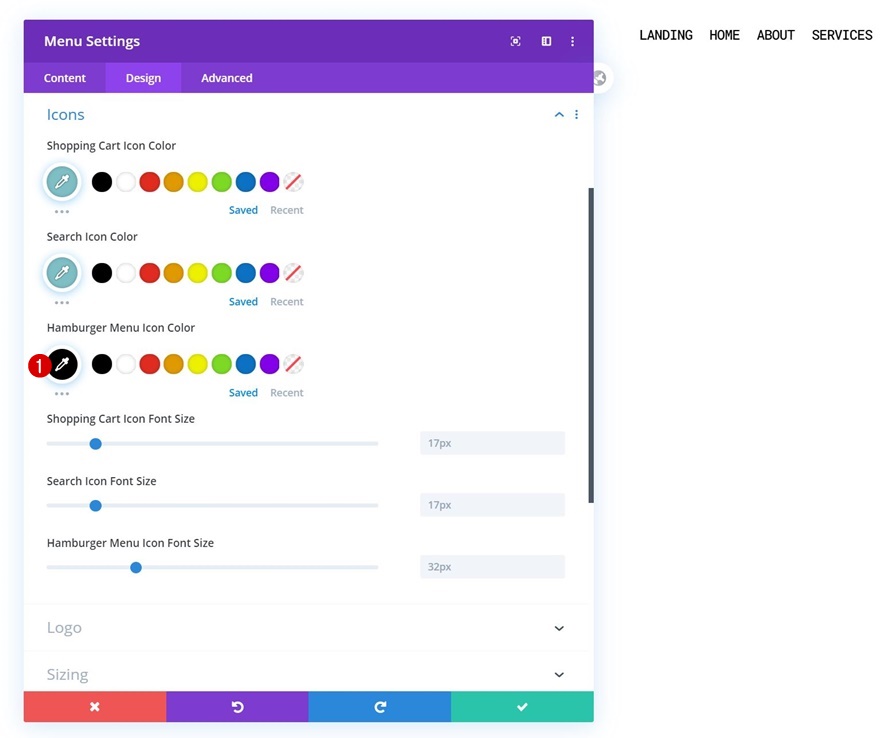Click Search Icon Font Size slider handle
This screenshot has height=738, width=880.
pyautogui.click(x=95, y=506)
